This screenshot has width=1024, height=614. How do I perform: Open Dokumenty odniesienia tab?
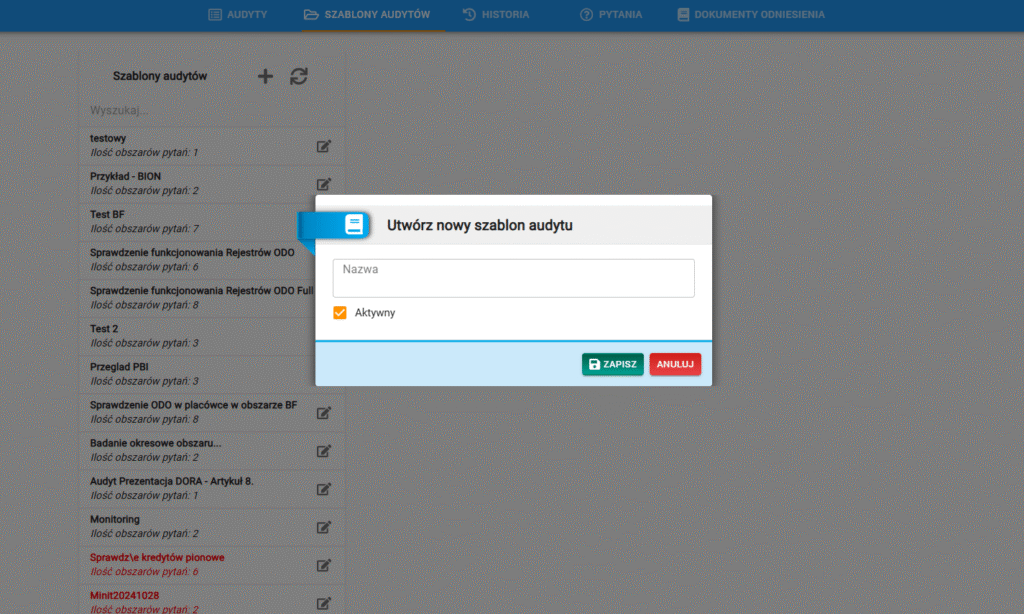[750, 15]
